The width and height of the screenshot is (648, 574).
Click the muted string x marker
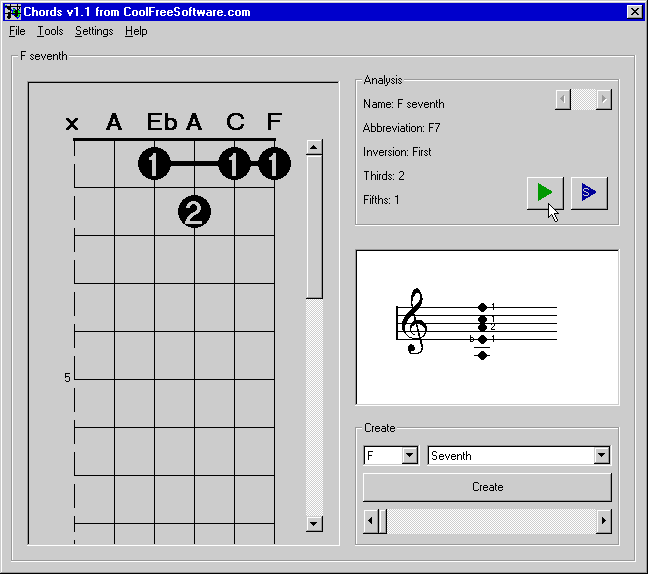point(72,123)
